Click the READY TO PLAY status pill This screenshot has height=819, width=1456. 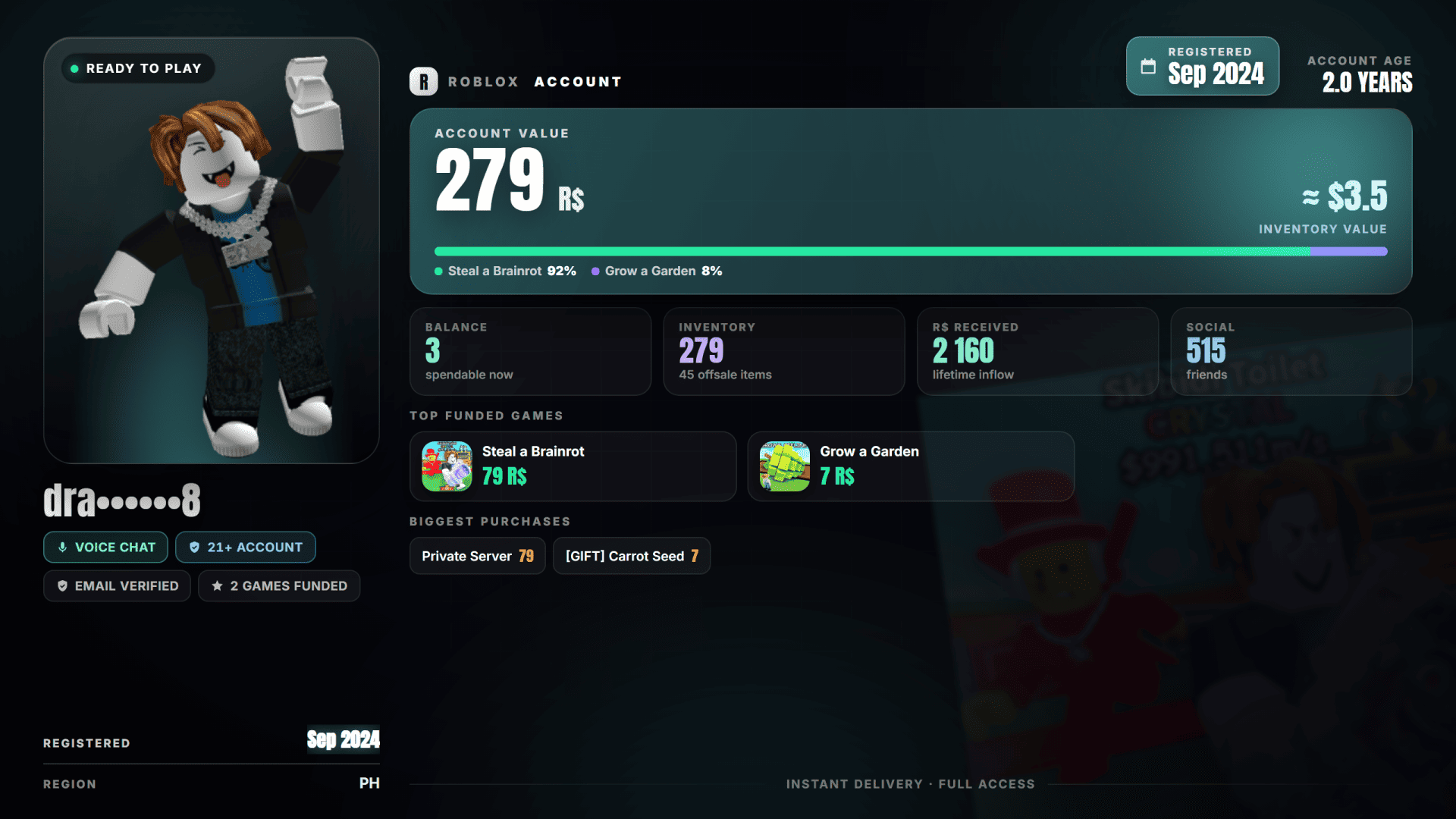click(137, 68)
